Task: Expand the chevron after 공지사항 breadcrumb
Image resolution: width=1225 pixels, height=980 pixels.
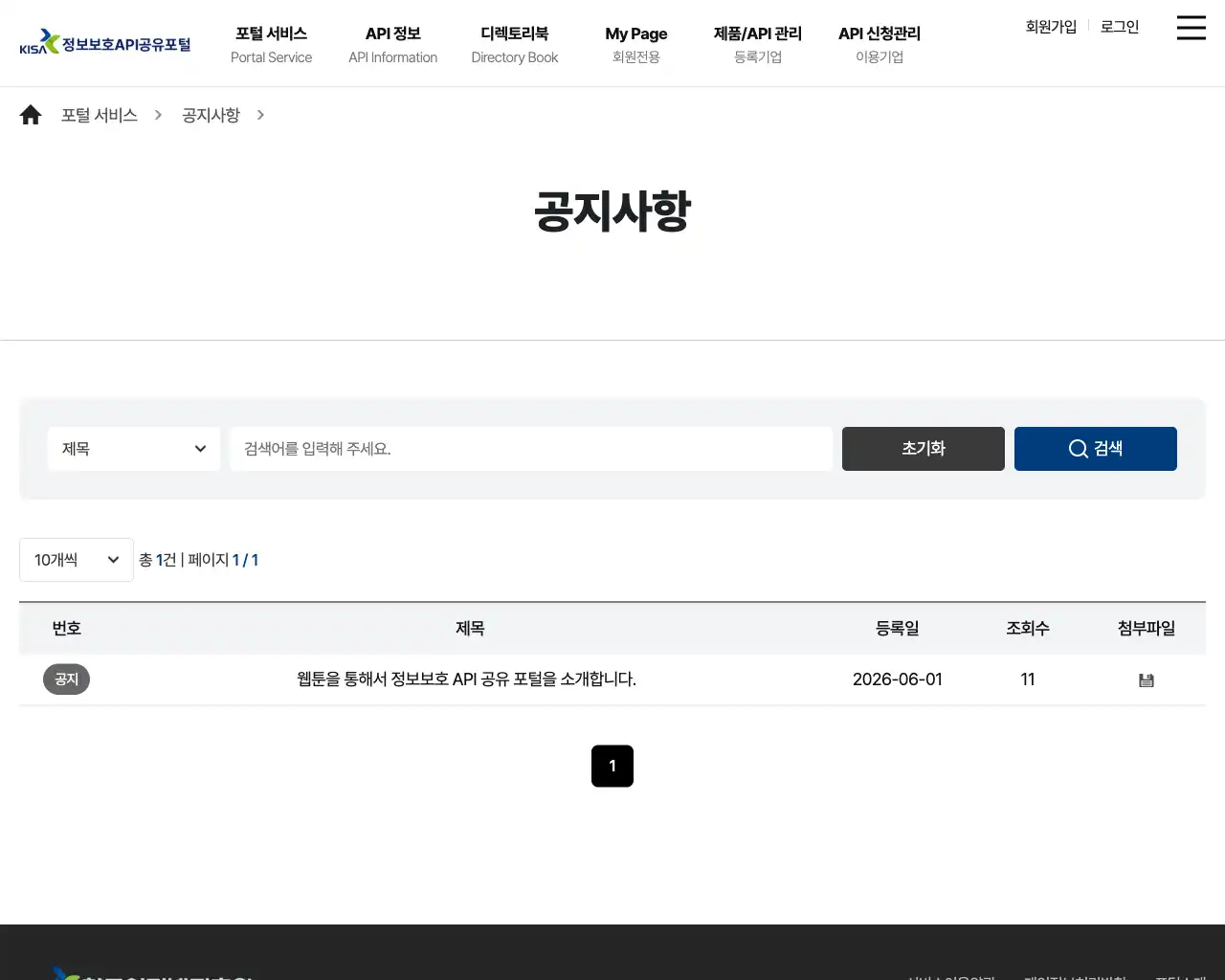Action: tap(260, 115)
